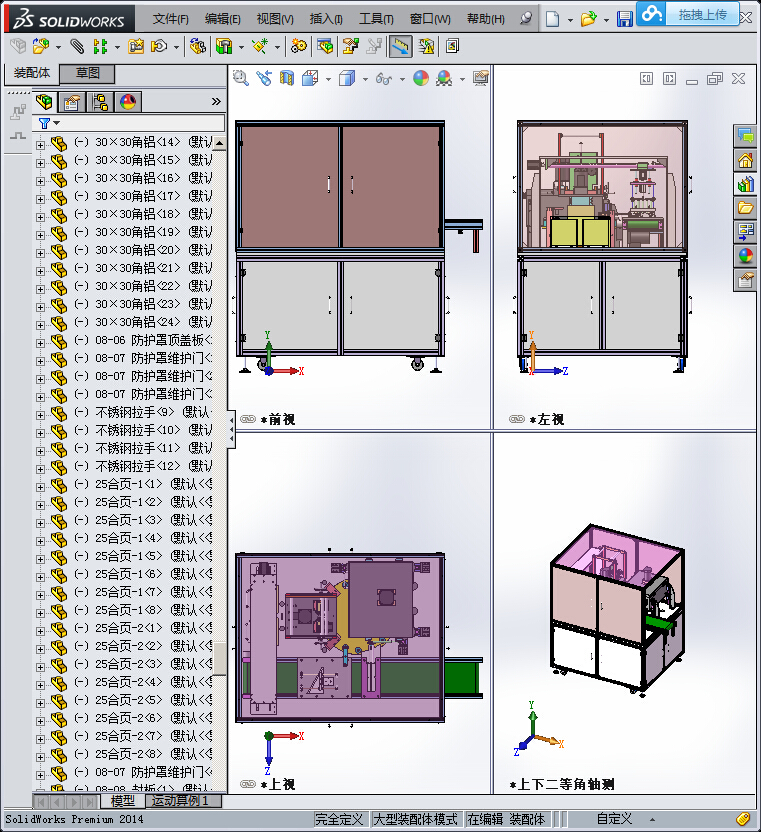The height and width of the screenshot is (832, 761).
Task: Click Interference Detection warning icon
Action: click(426, 47)
